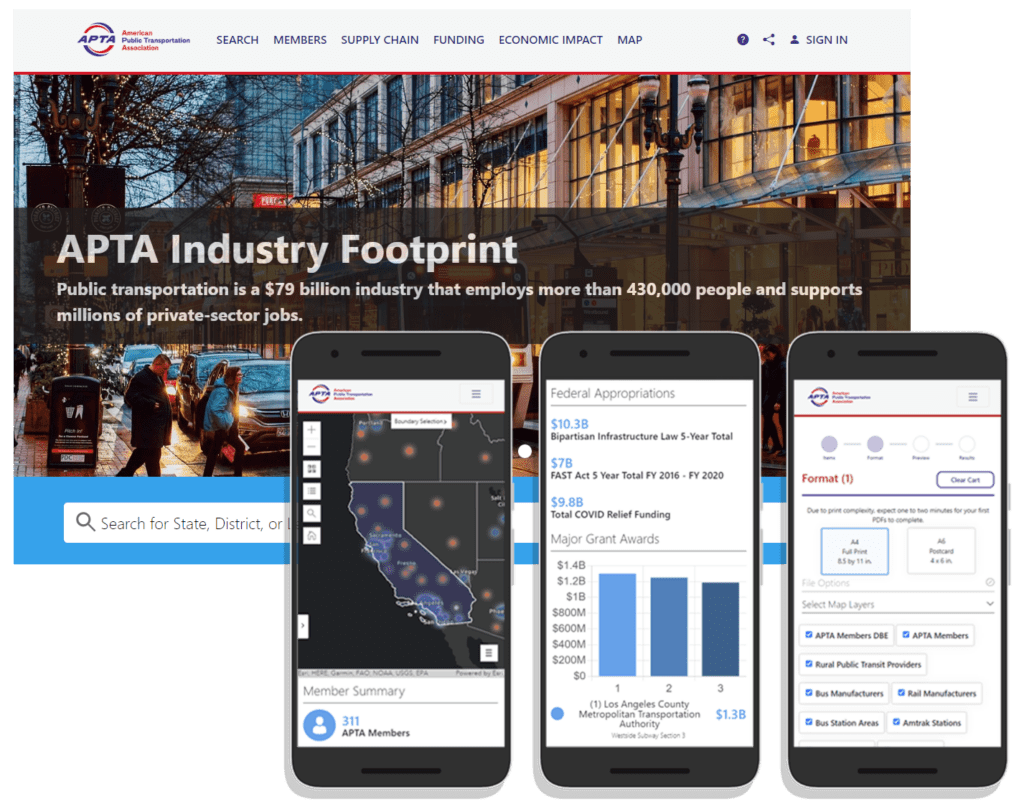Click the share icon in header
This screenshot has width=1024, height=802.
[x=768, y=40]
